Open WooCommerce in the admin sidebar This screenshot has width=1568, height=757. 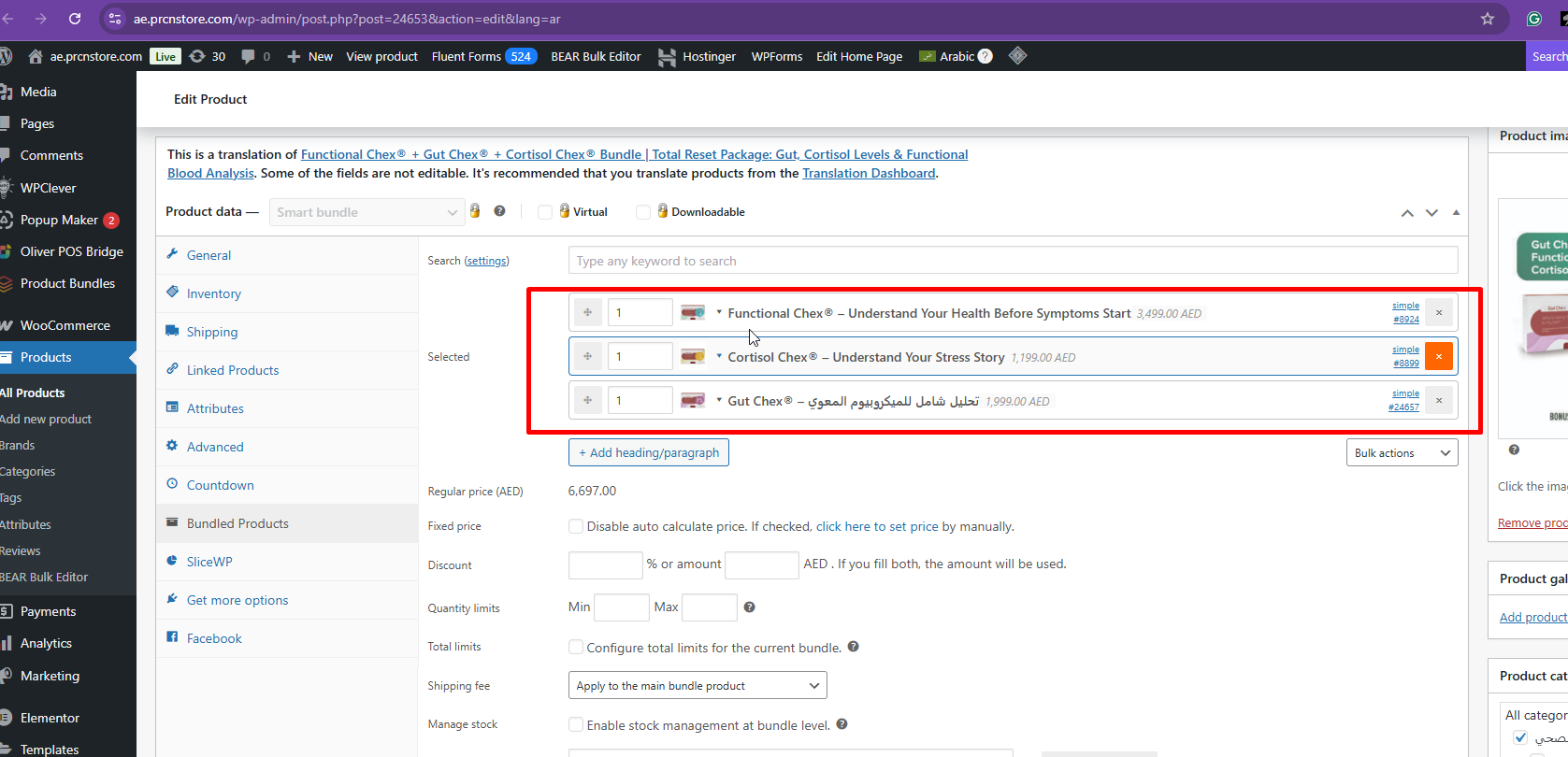point(65,325)
